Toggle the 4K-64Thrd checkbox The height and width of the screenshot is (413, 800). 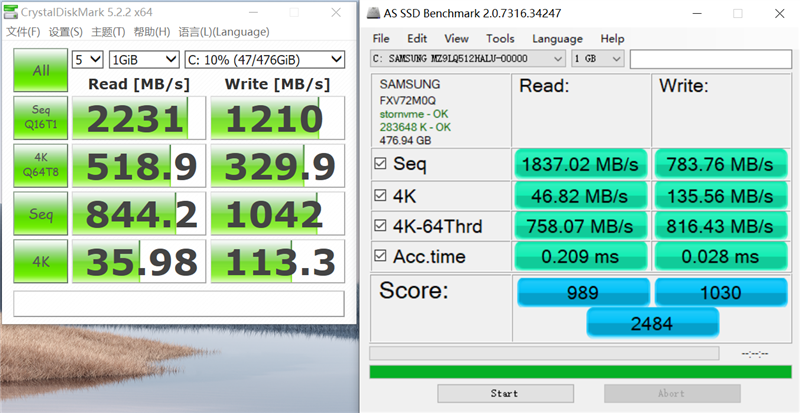pyautogui.click(x=380, y=227)
